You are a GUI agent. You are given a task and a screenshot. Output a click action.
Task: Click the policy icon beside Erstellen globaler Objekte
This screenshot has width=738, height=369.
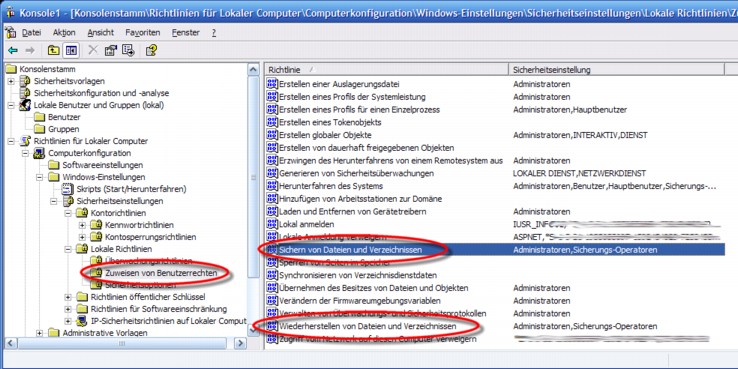click(x=272, y=135)
